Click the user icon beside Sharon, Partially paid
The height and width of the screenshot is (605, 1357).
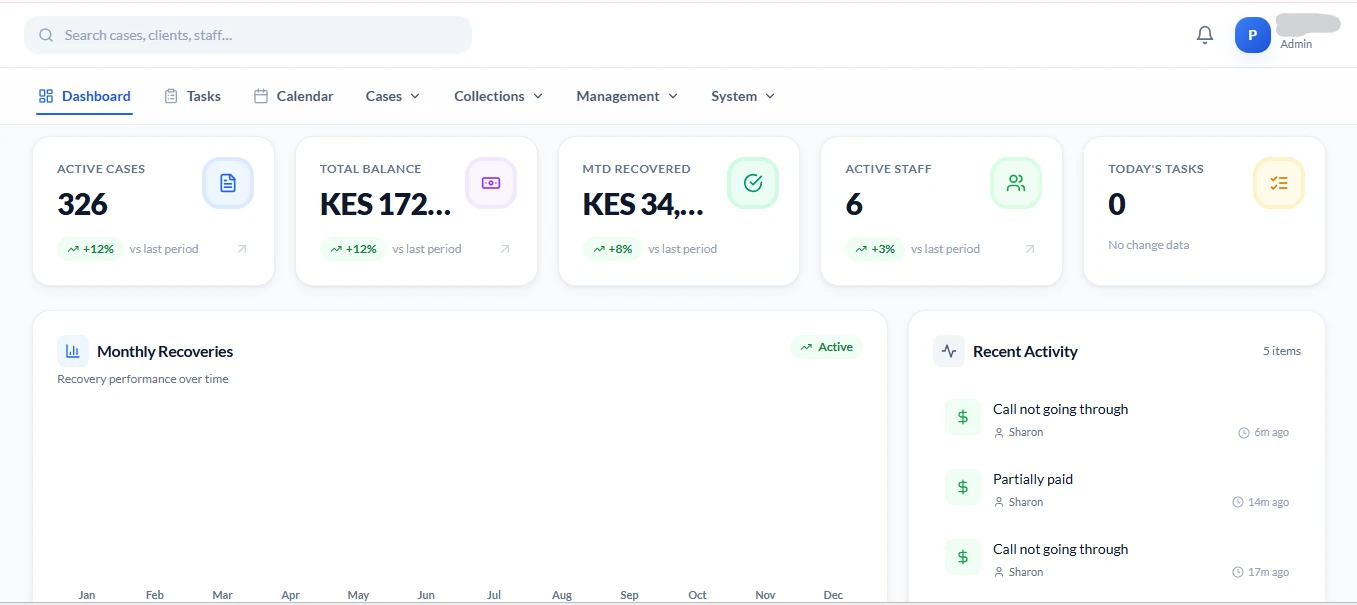click(999, 502)
